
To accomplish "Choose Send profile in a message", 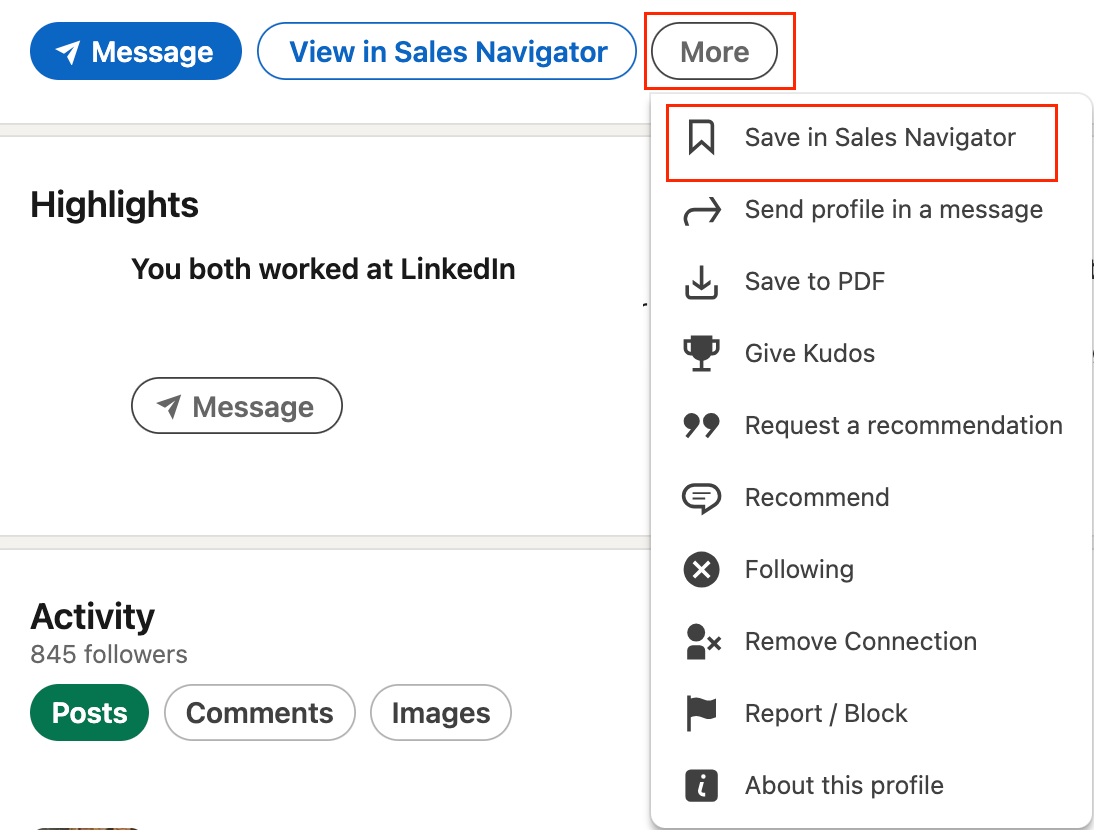I will [x=871, y=210].
